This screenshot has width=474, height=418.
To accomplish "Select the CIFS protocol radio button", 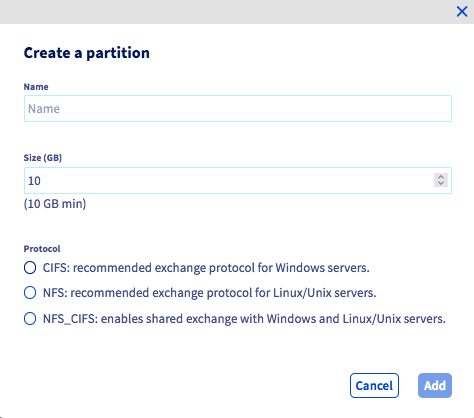I will click(x=30, y=267).
